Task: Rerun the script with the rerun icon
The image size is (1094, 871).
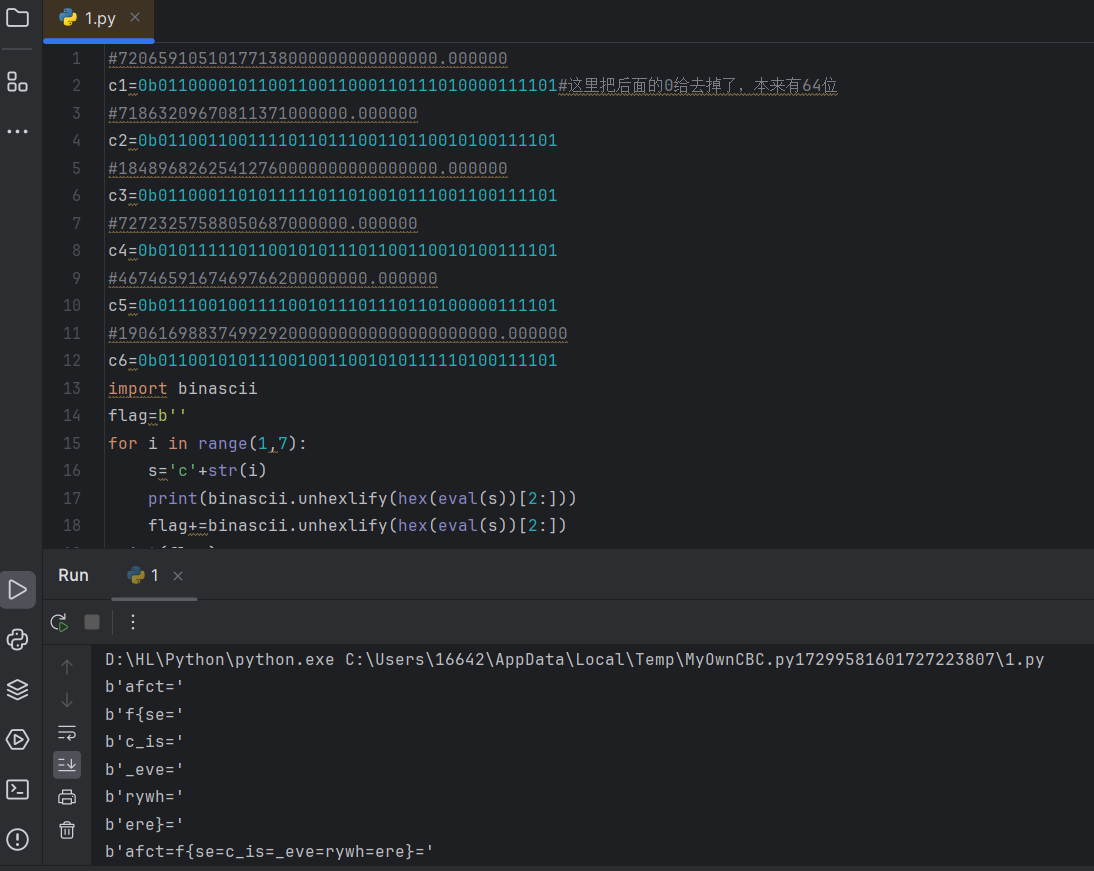Action: (x=59, y=622)
